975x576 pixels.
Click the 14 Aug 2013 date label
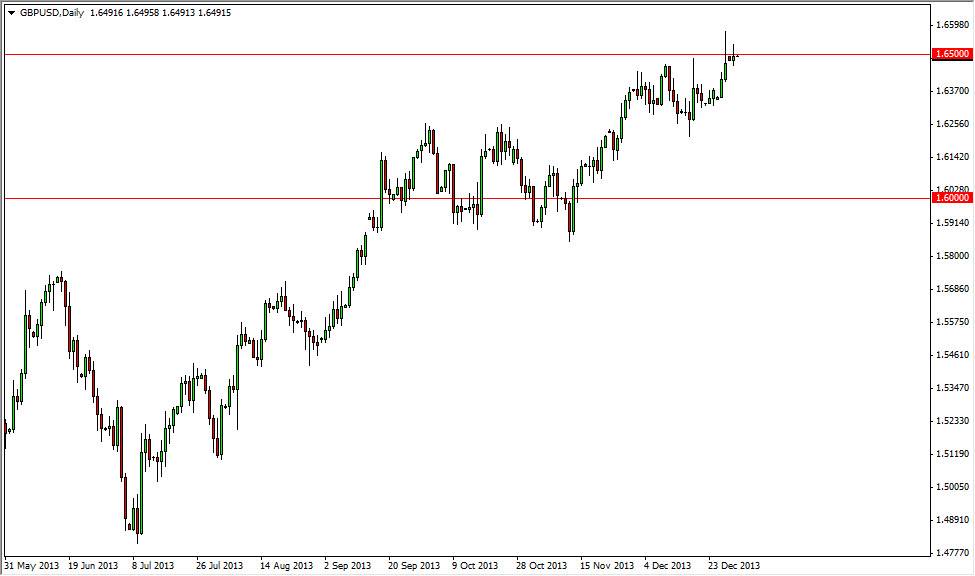click(286, 565)
